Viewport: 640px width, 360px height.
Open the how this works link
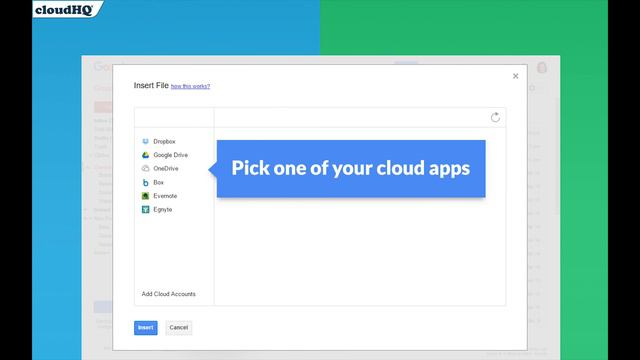click(190, 86)
